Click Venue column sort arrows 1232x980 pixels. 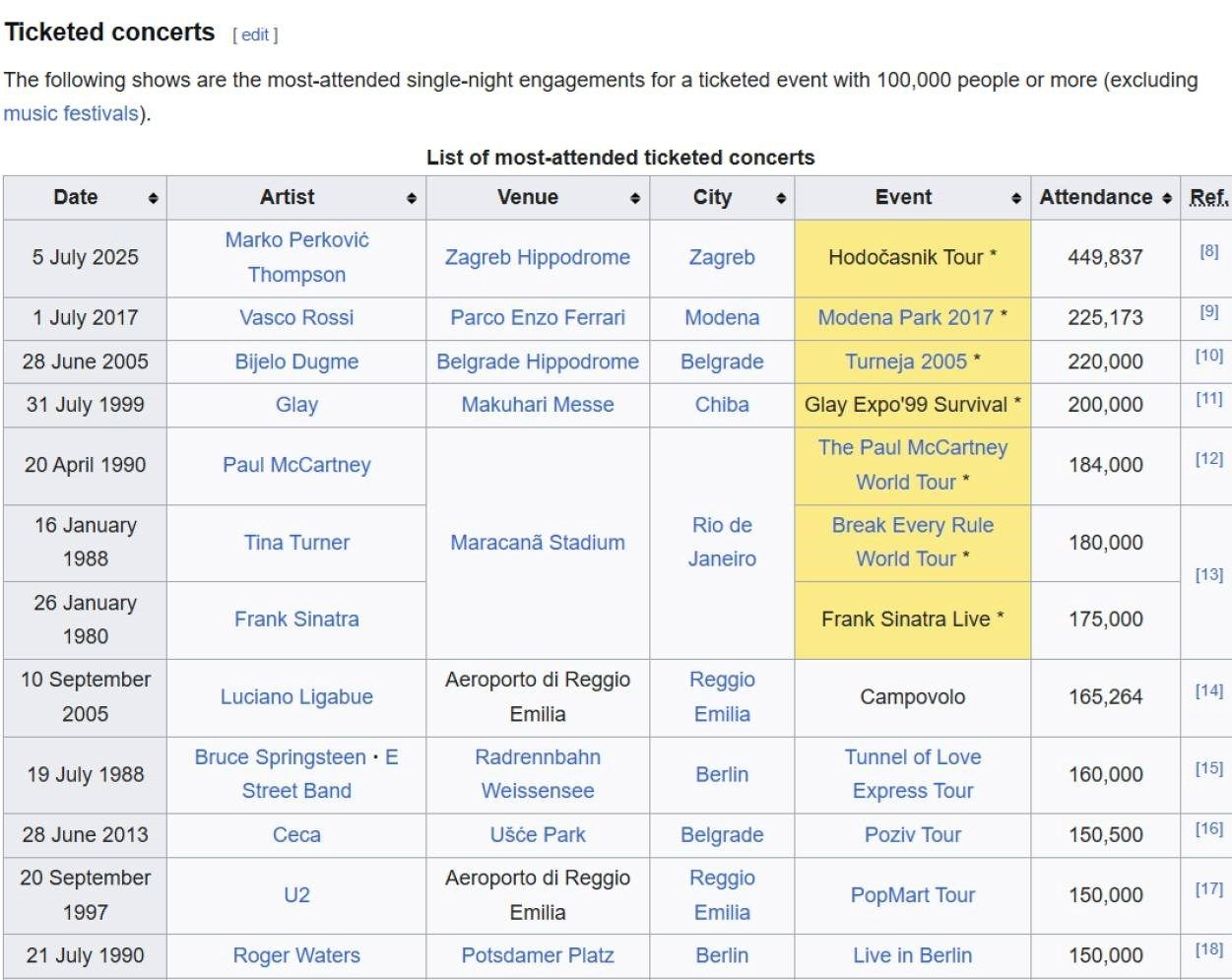tap(635, 199)
